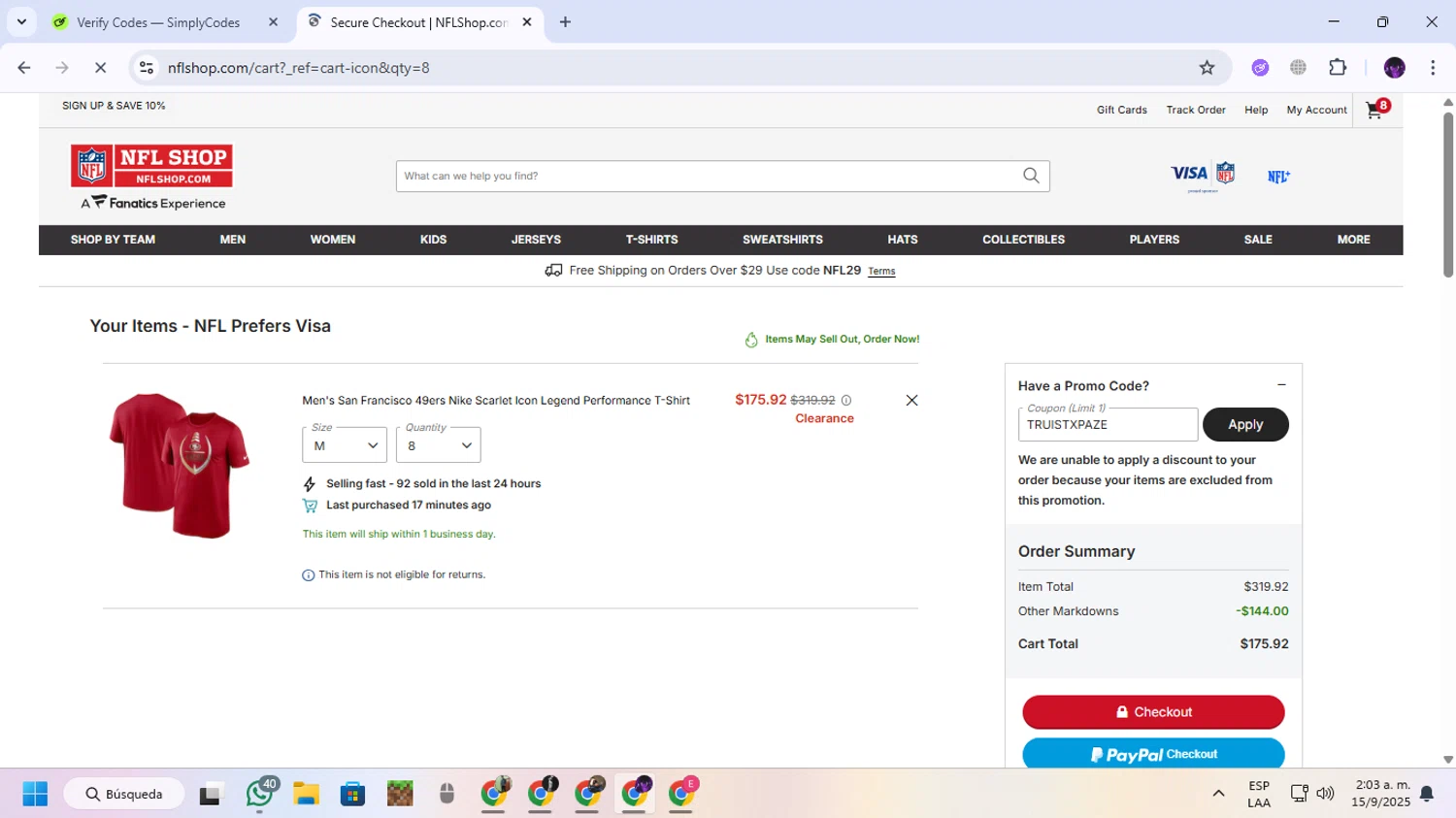The height and width of the screenshot is (818, 1456).
Task: Click the SIGN UP & SAVE 10% link
Action: tap(114, 106)
